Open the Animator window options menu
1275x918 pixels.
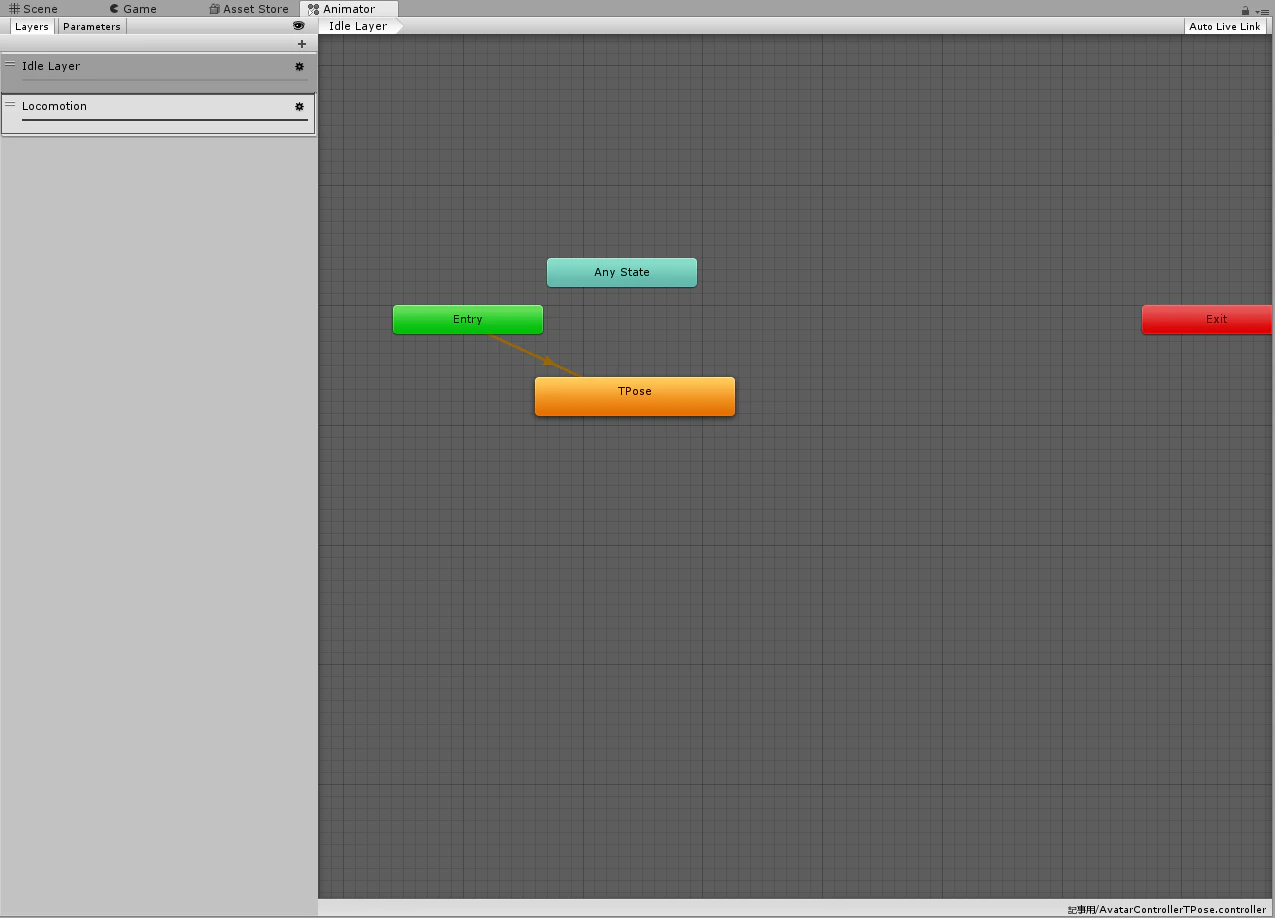click(x=1262, y=11)
